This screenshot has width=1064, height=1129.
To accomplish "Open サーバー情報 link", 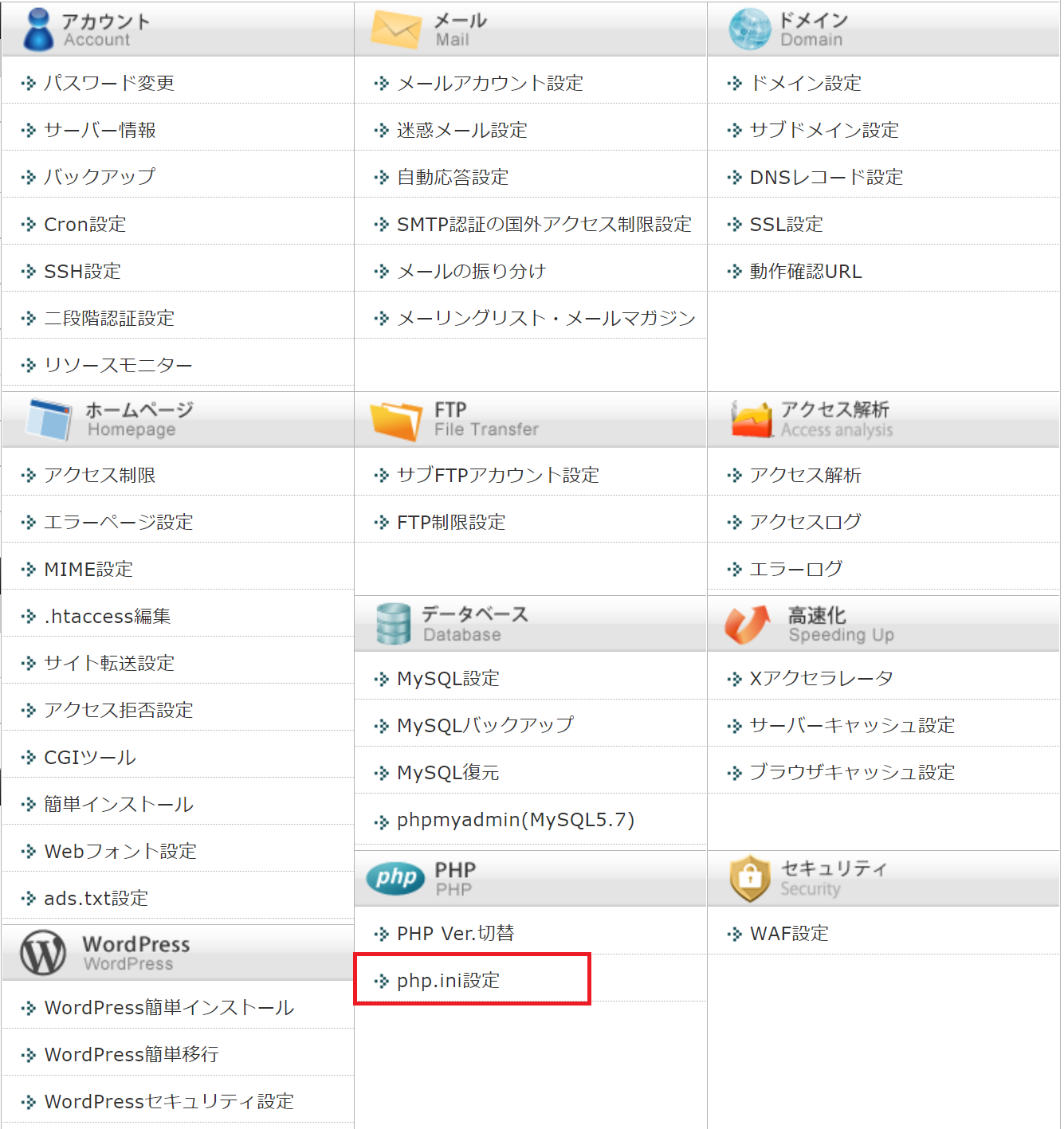I will [x=100, y=130].
